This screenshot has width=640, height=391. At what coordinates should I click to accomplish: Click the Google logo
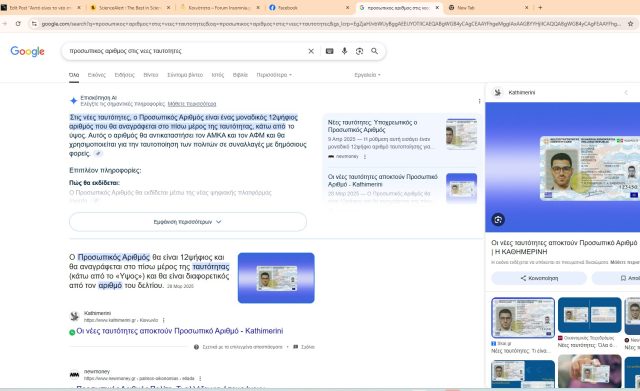pyautogui.click(x=27, y=51)
